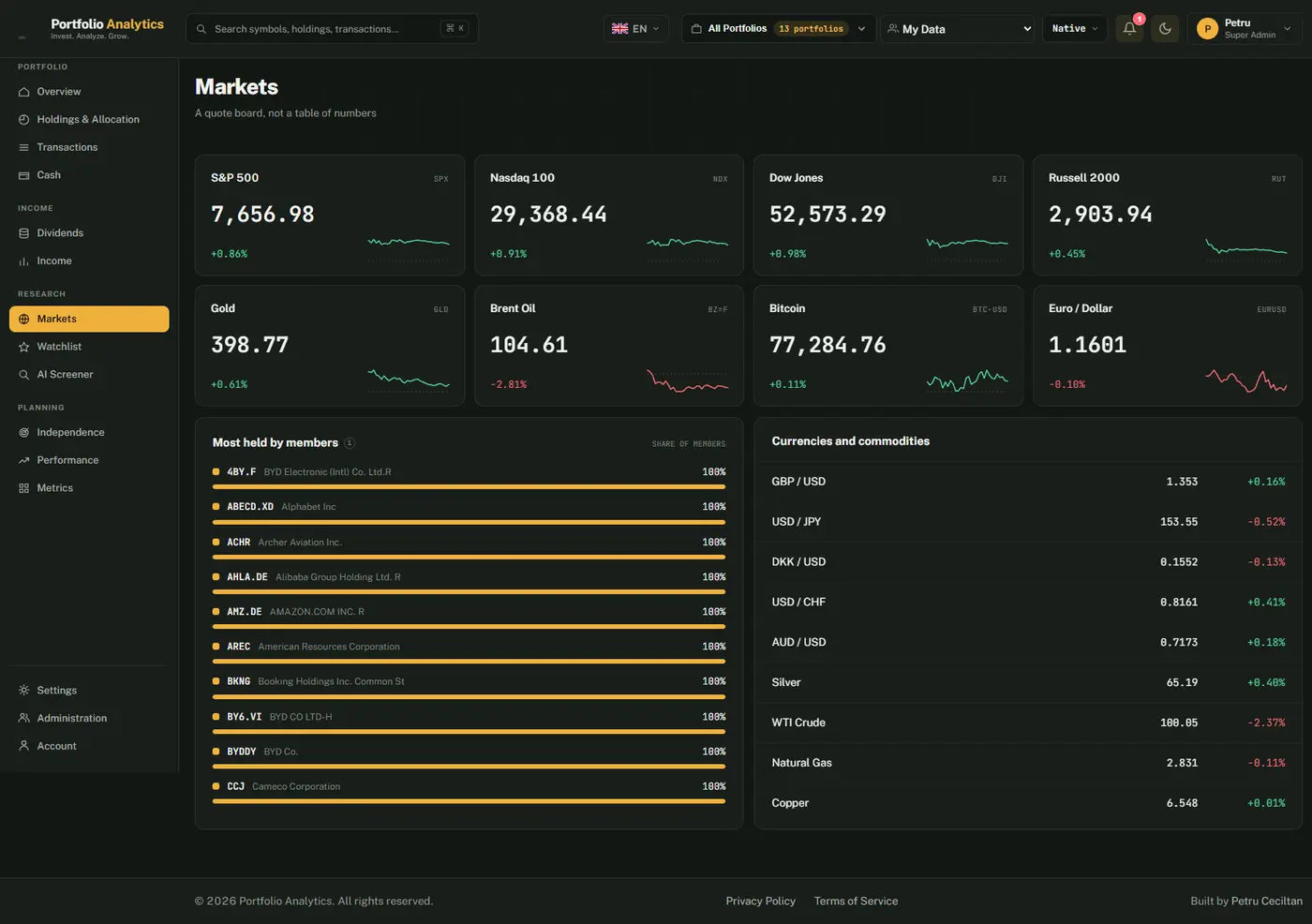Open the Native currency dropdown
Viewport: 1312px width, 924px height.
click(1075, 29)
